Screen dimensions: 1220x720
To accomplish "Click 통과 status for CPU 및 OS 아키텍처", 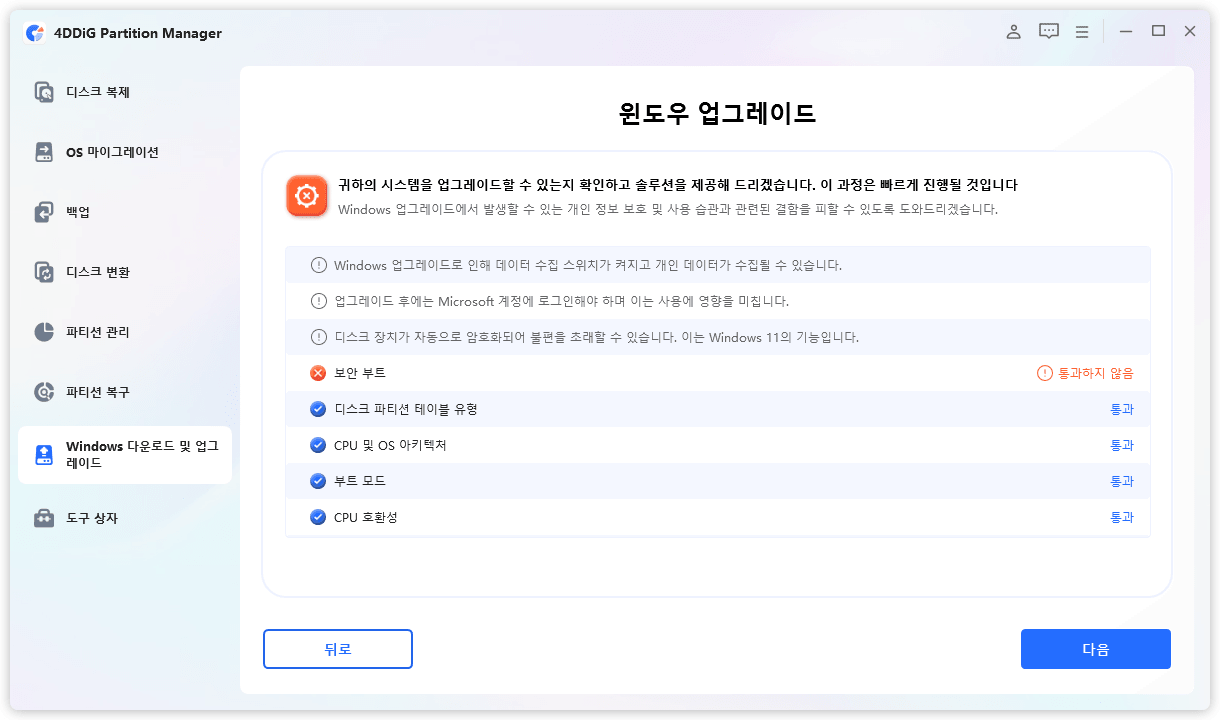I will [1122, 445].
